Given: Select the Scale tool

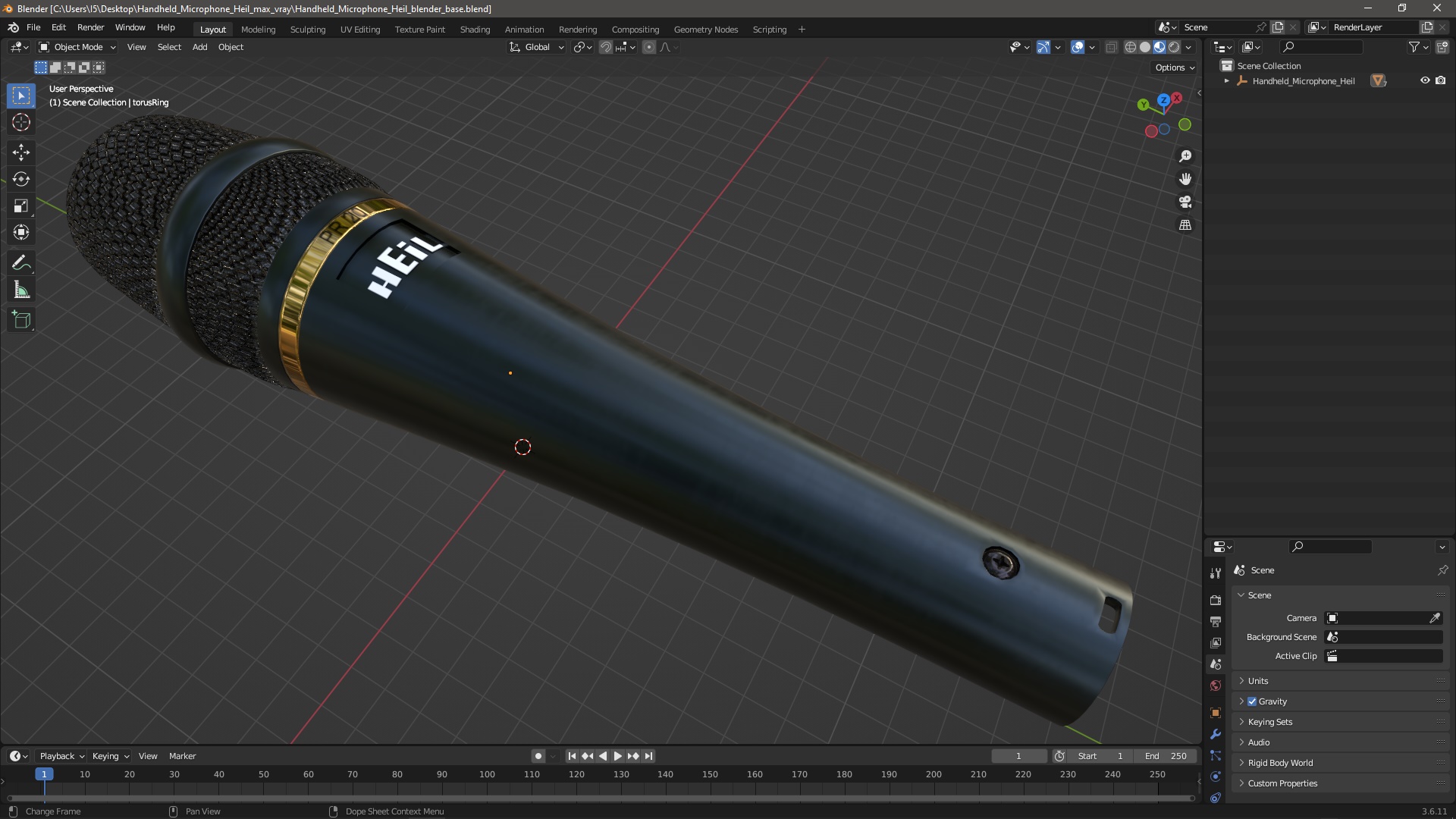Looking at the screenshot, I should (21, 206).
